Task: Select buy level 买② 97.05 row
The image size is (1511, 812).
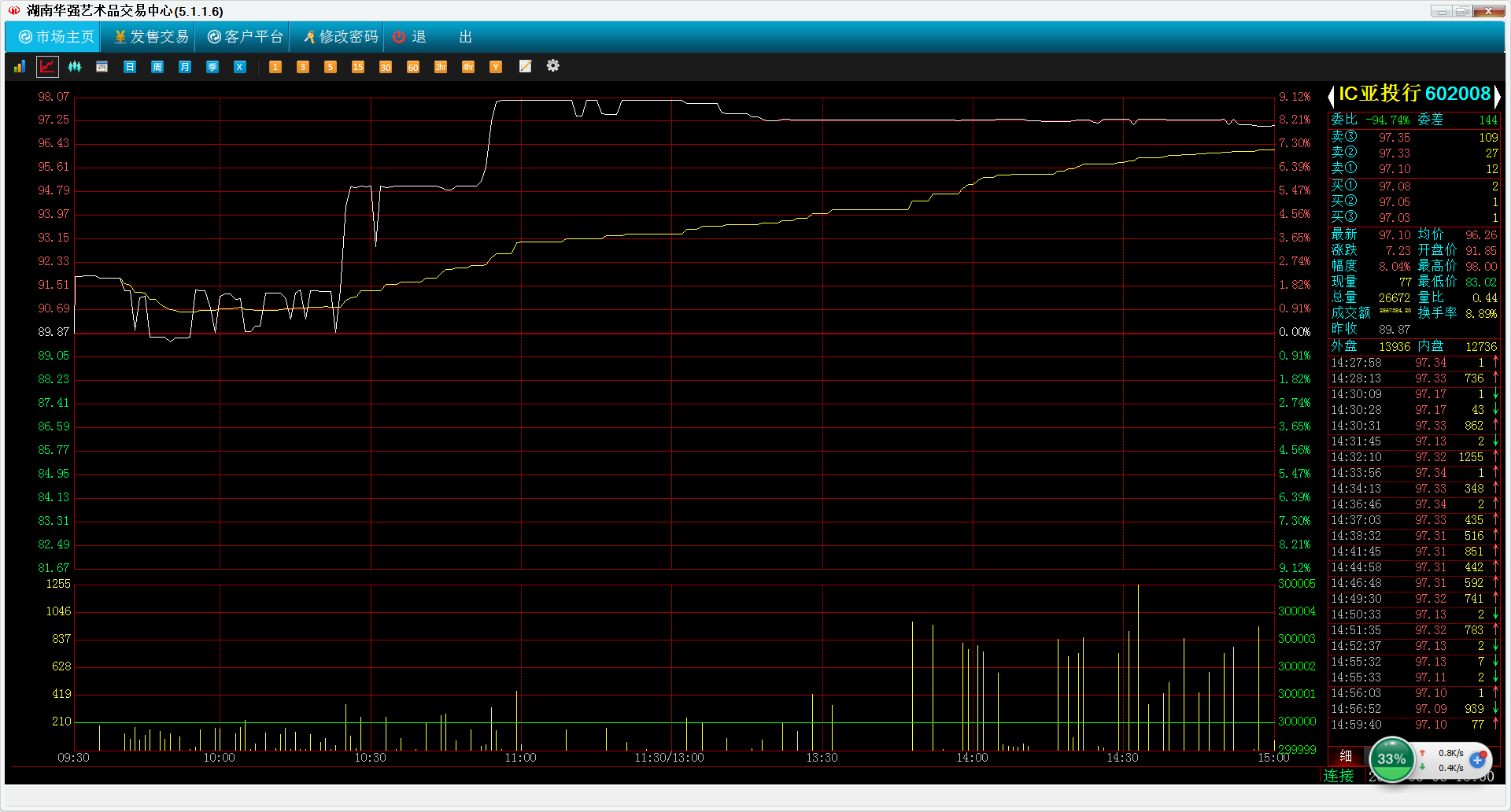Action: pyautogui.click(x=1414, y=202)
